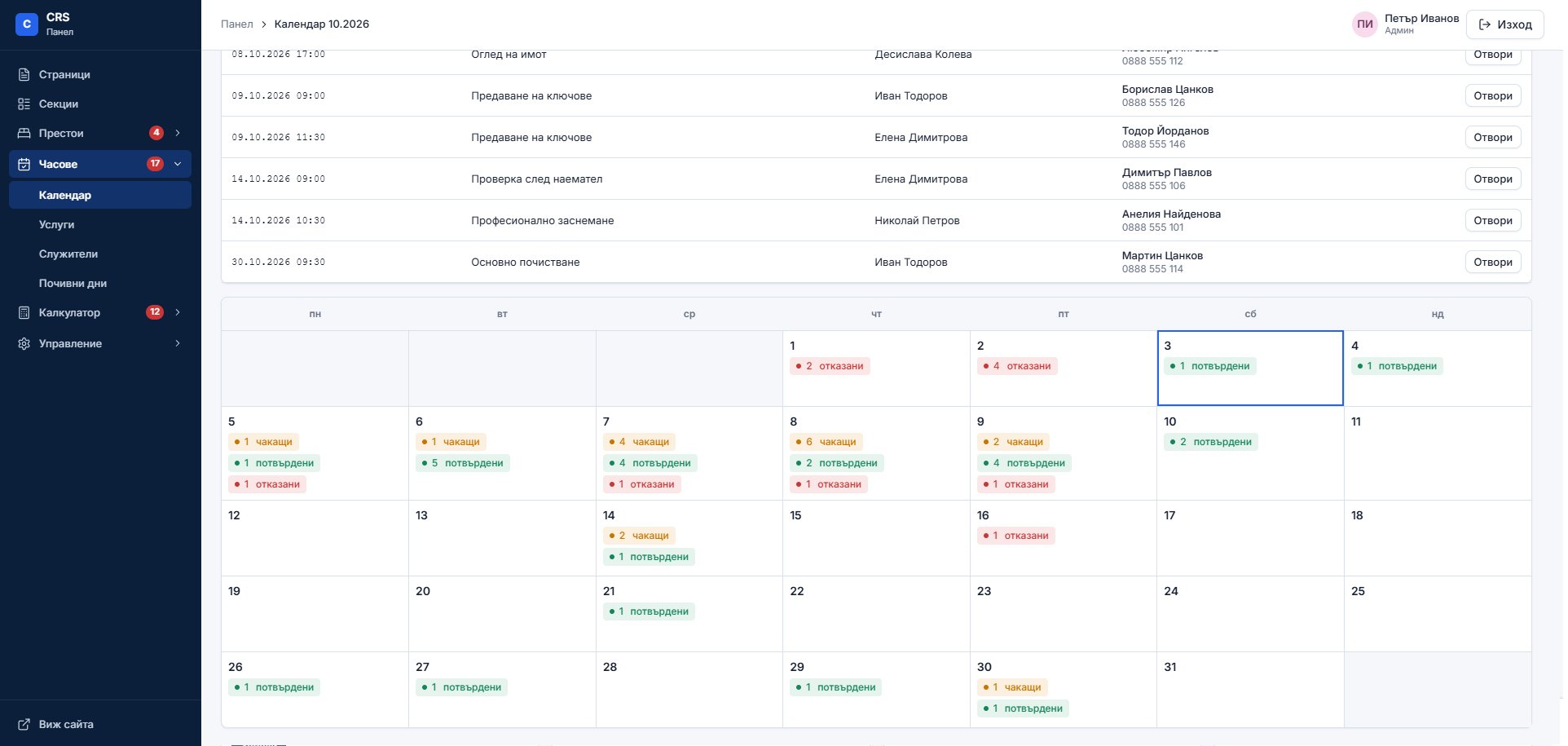The image size is (1568, 746).
Task: Click the Секции layout icon
Action: coord(24,104)
